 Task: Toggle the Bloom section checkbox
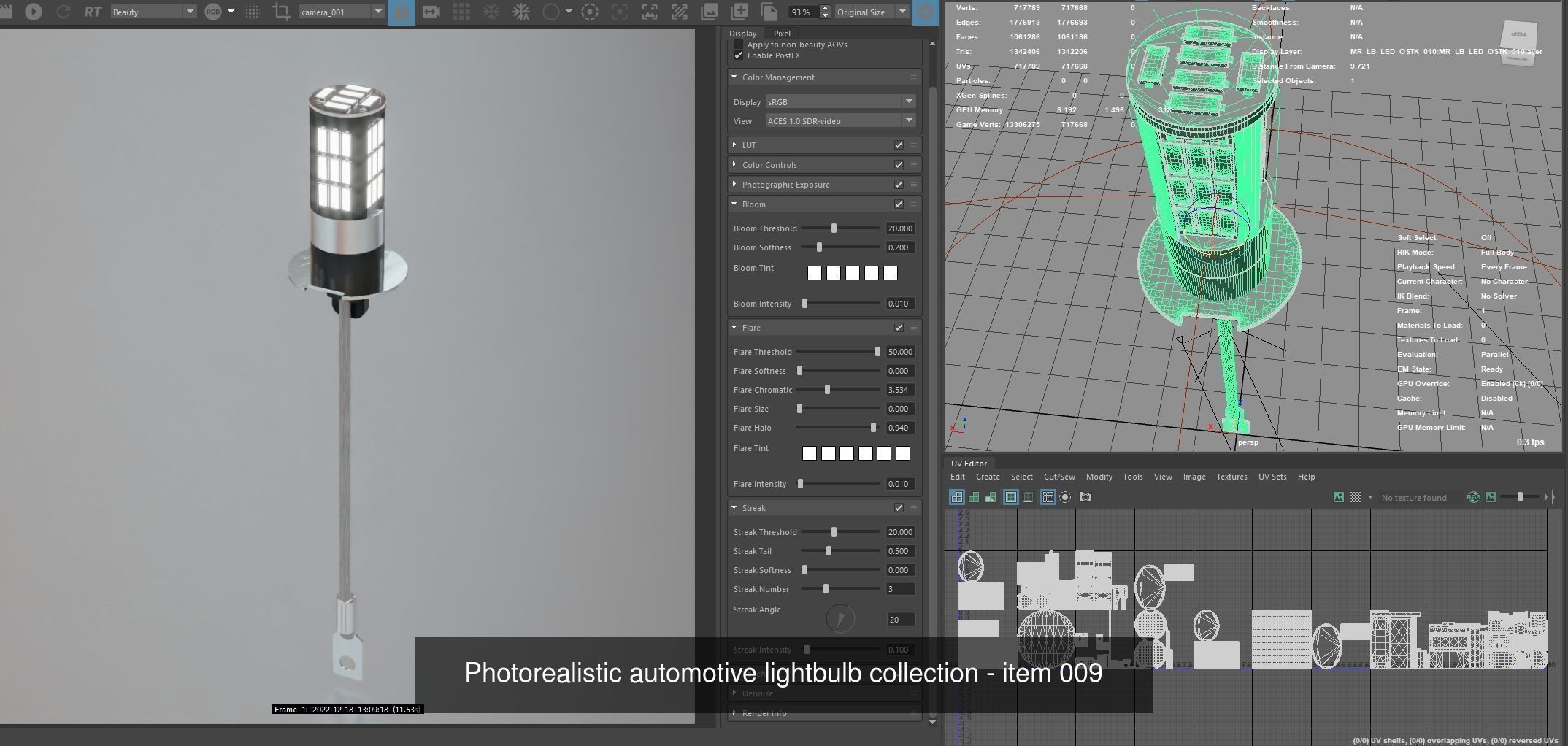[x=899, y=204]
